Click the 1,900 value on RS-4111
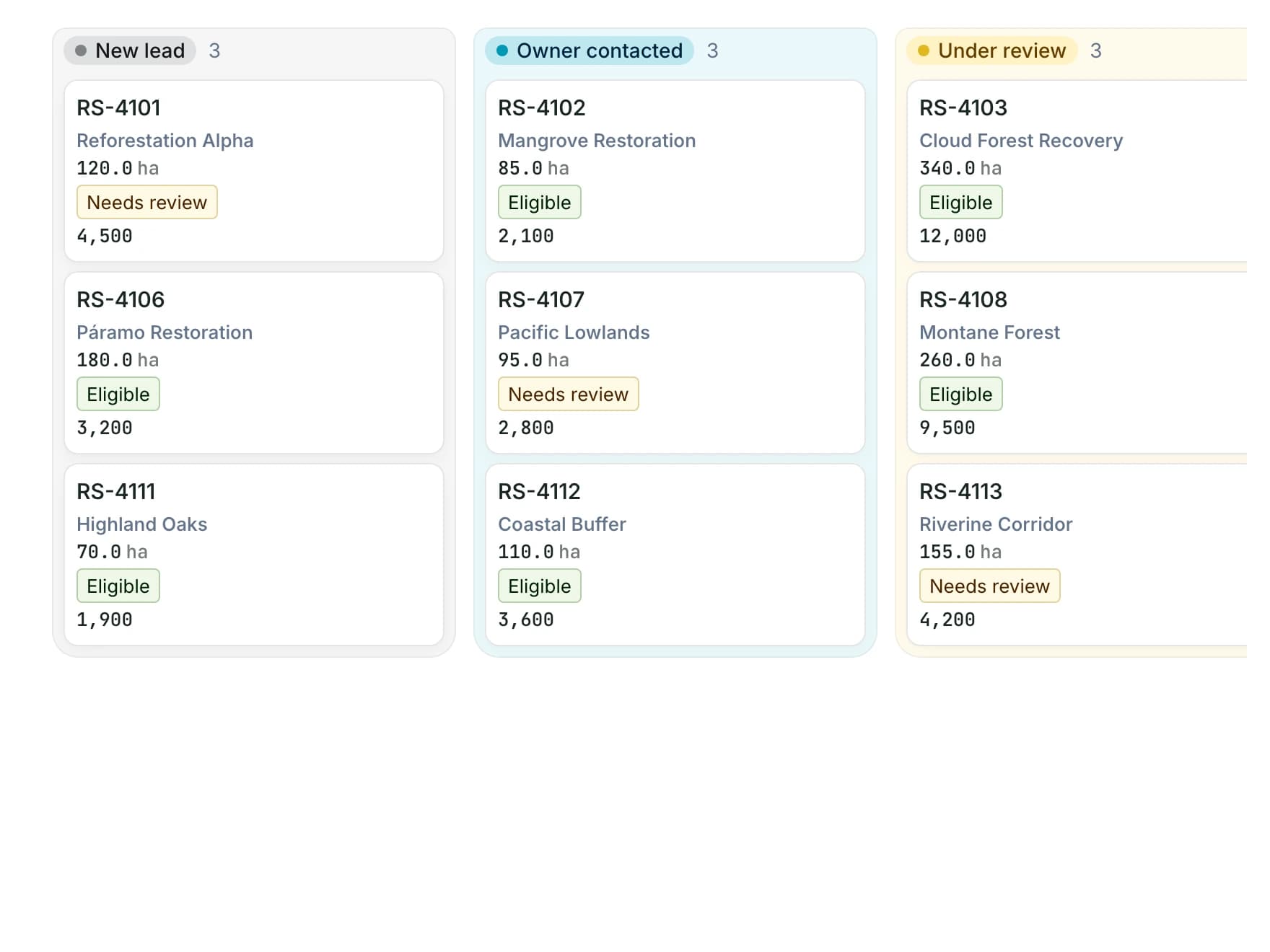 pos(105,620)
